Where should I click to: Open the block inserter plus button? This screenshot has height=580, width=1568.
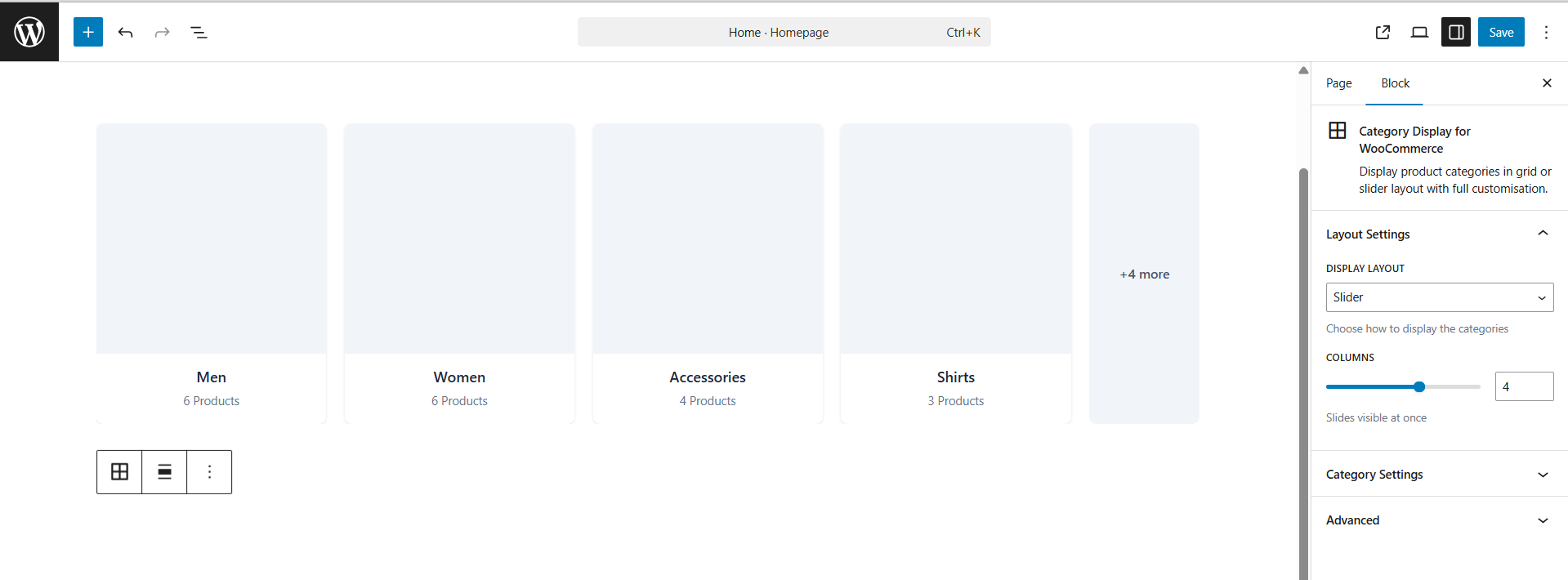[x=88, y=32]
